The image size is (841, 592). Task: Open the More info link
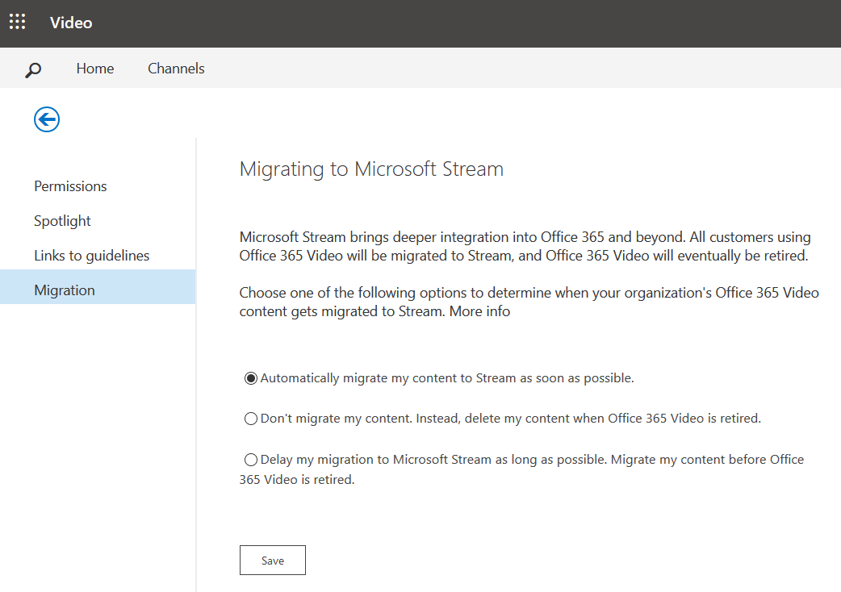point(477,311)
